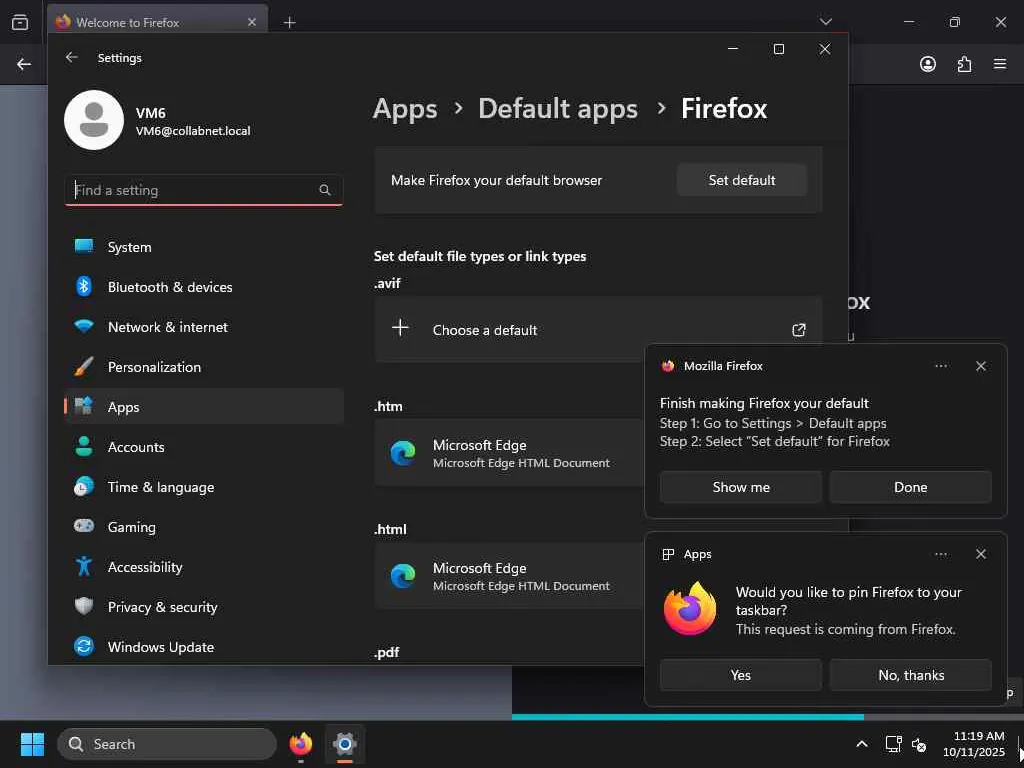Select Apps in the sidebar
The width and height of the screenshot is (1024, 768).
tap(204, 407)
